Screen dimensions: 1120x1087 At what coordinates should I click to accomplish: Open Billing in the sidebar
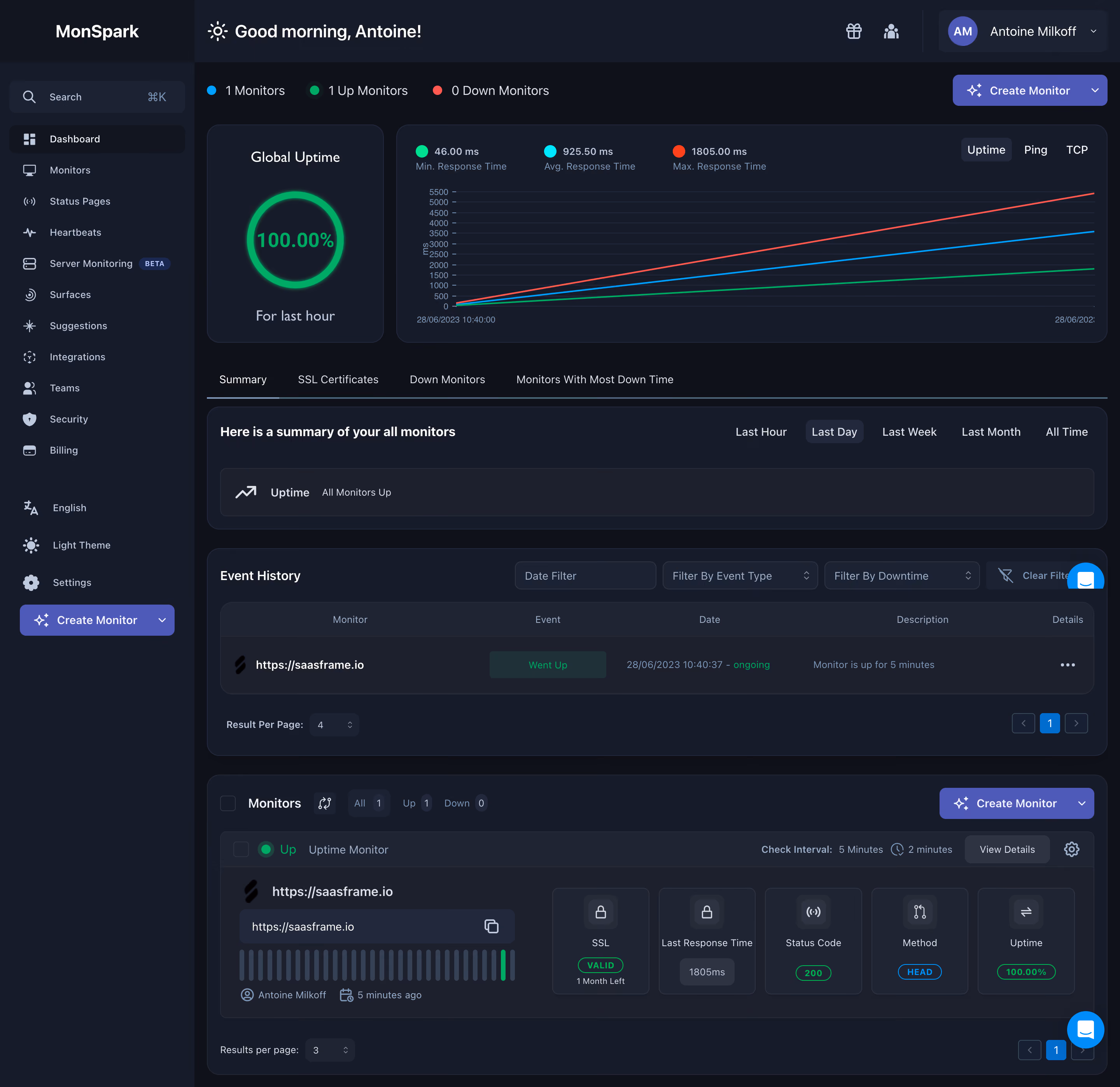click(97, 450)
